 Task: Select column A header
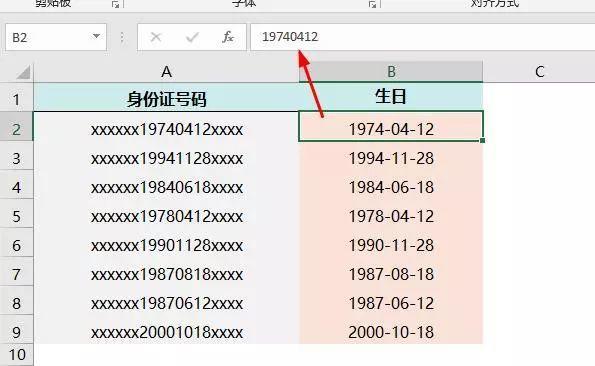[x=166, y=72]
